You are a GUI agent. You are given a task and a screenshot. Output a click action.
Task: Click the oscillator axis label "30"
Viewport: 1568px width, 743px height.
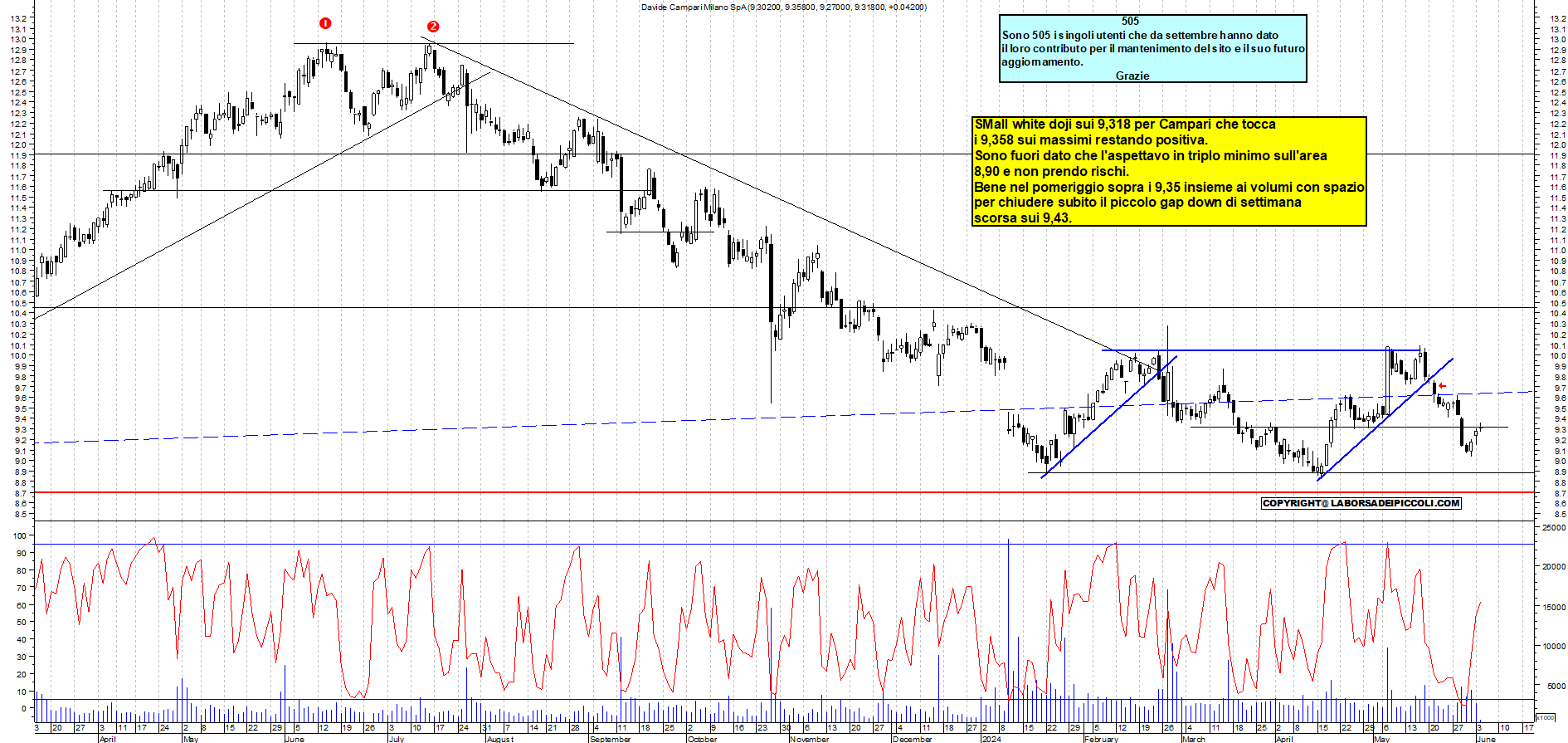(22, 657)
